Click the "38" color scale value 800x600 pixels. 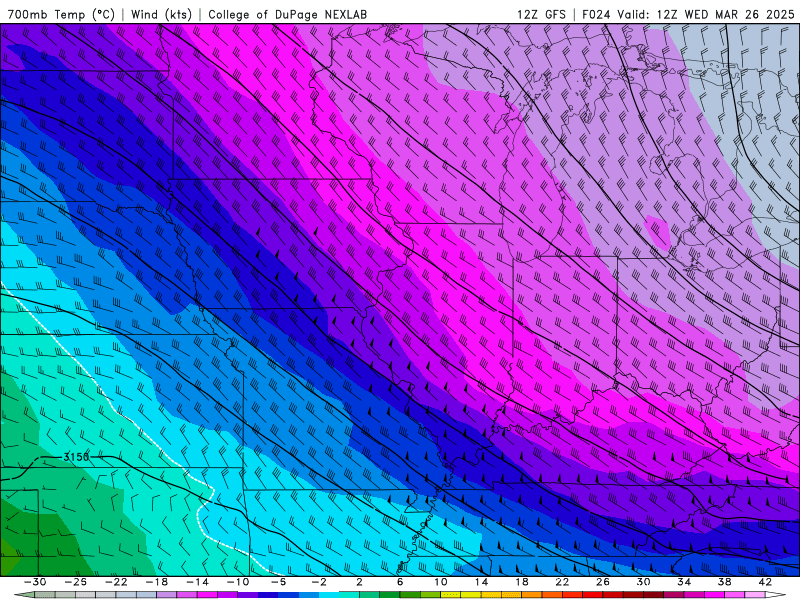click(724, 582)
